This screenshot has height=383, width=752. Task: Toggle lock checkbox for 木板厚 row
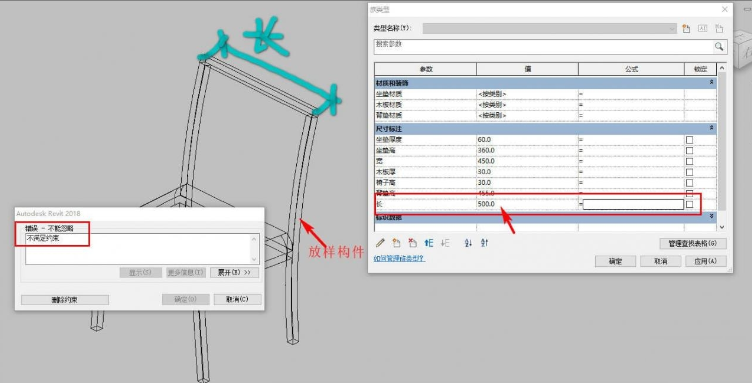point(689,172)
